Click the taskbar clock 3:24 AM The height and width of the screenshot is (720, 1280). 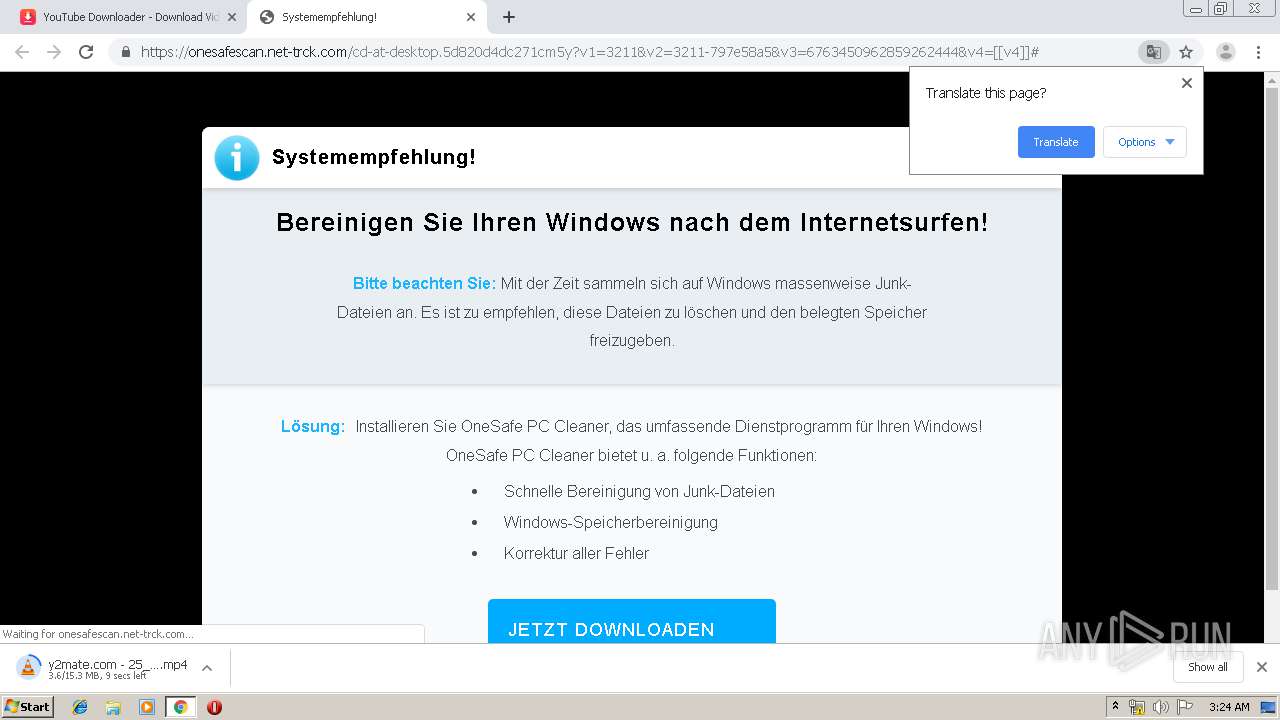point(1229,707)
